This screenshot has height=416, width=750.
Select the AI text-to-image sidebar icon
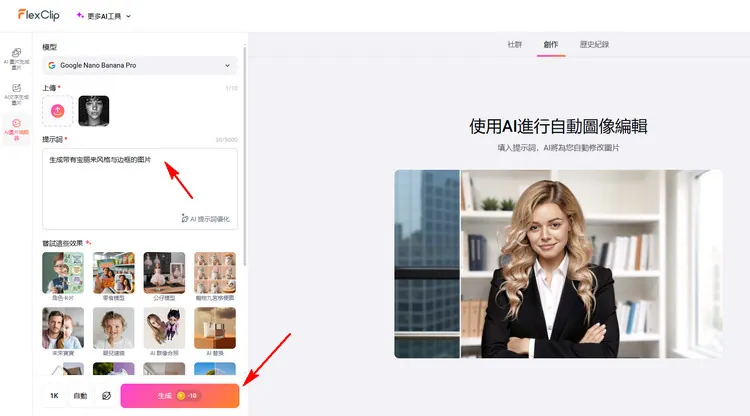pos(16,93)
